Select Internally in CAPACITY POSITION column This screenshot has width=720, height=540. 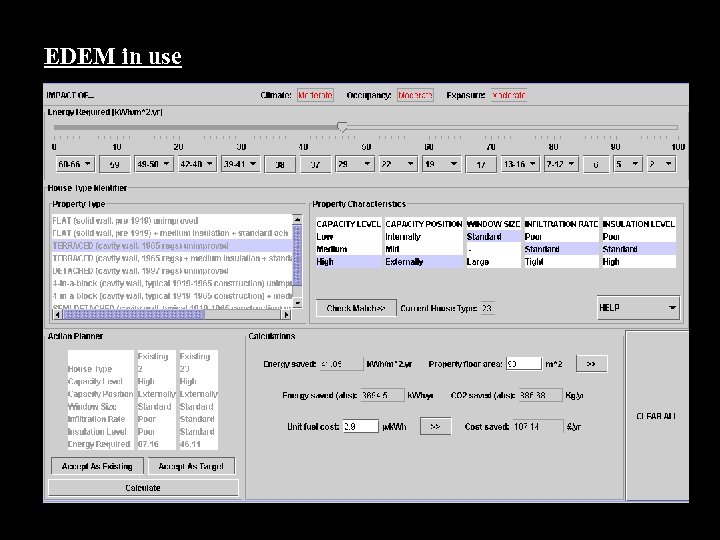click(424, 236)
